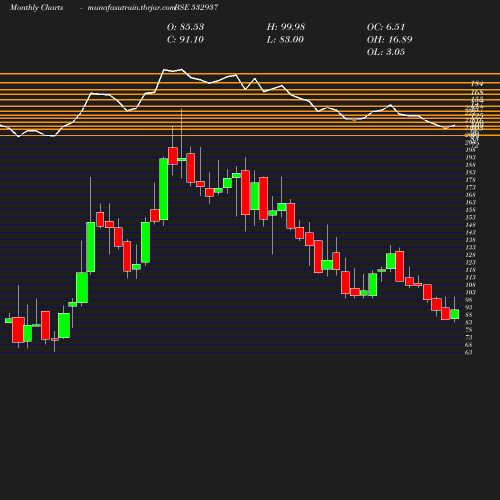Image resolution: width=500 pixels, height=500 pixels.
Task: Click the 173 price axis label
Action: (x=470, y=187)
